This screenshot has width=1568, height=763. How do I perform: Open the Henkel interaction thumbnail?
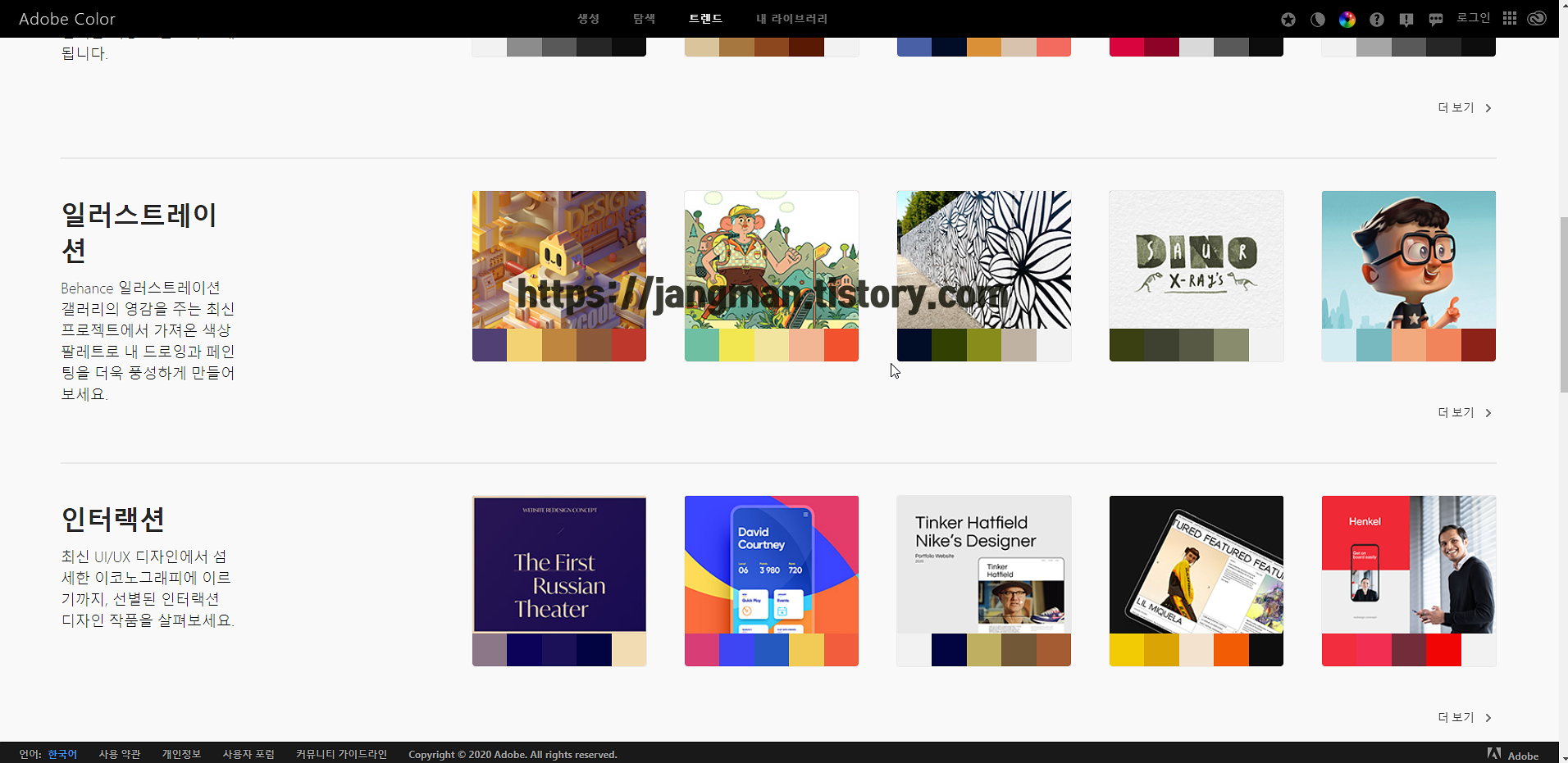point(1409,565)
